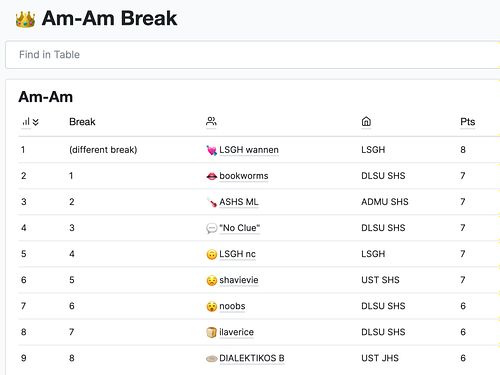Click the lips emoji next to bookworms
500x375 pixels.
[x=212, y=176]
